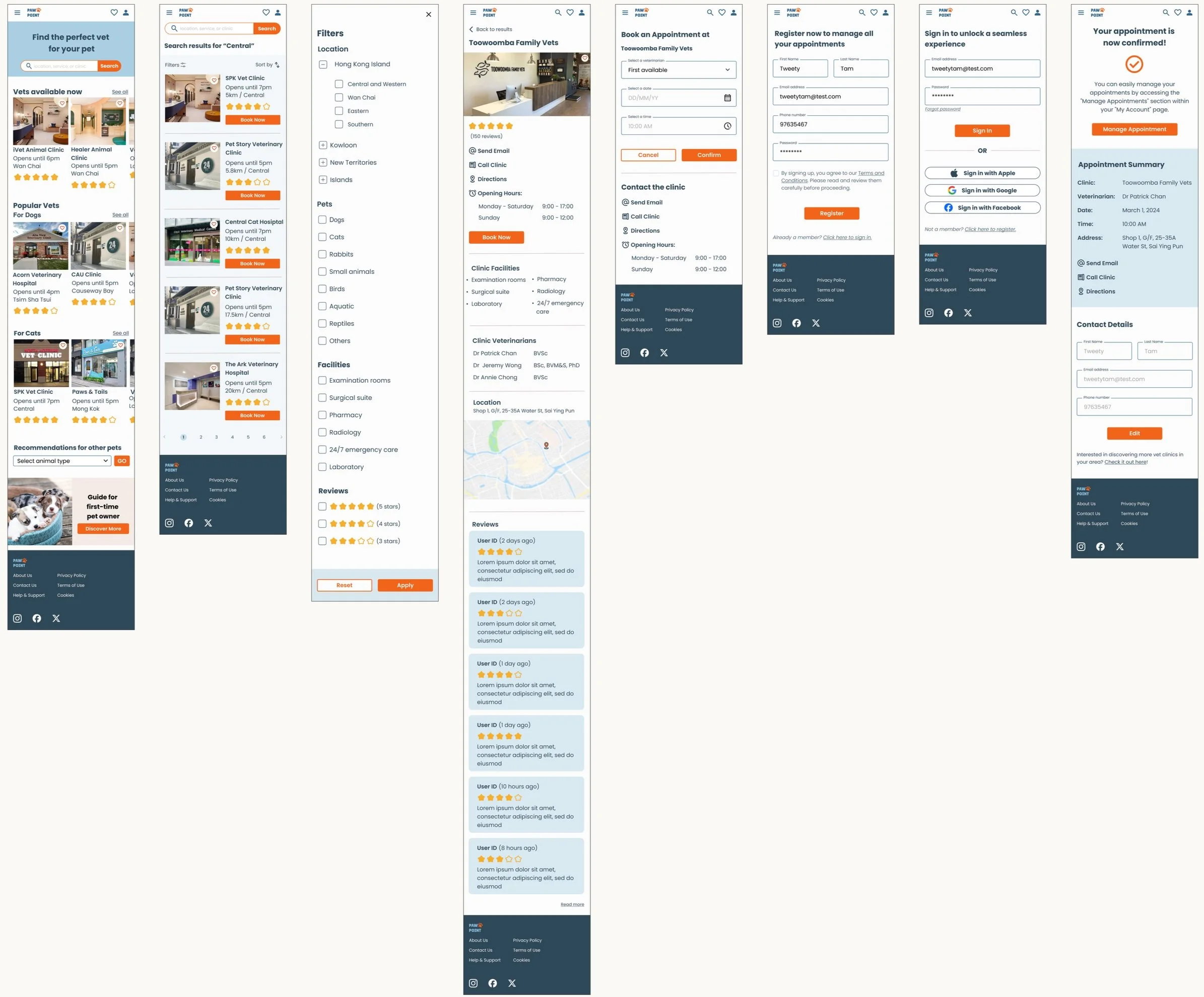This screenshot has width=1204, height=997.
Task: Click the Sort by arrows icon
Action: [x=277, y=65]
